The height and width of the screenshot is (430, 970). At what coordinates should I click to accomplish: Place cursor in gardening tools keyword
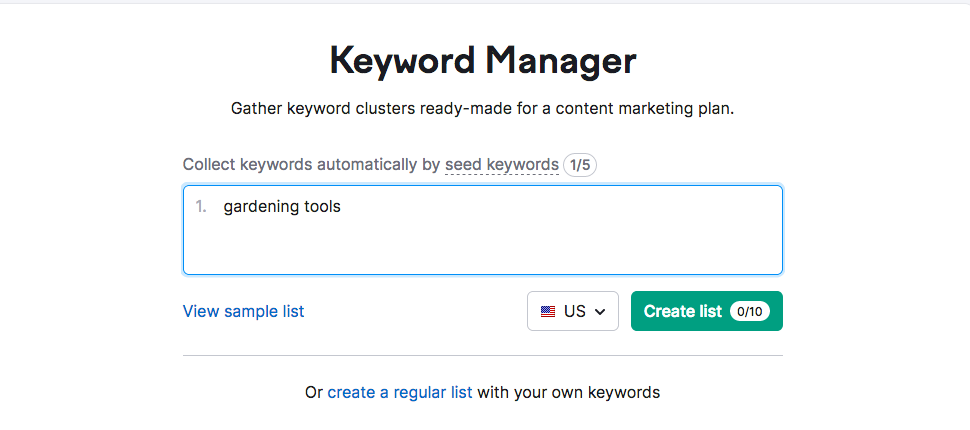pyautogui.click(x=282, y=207)
